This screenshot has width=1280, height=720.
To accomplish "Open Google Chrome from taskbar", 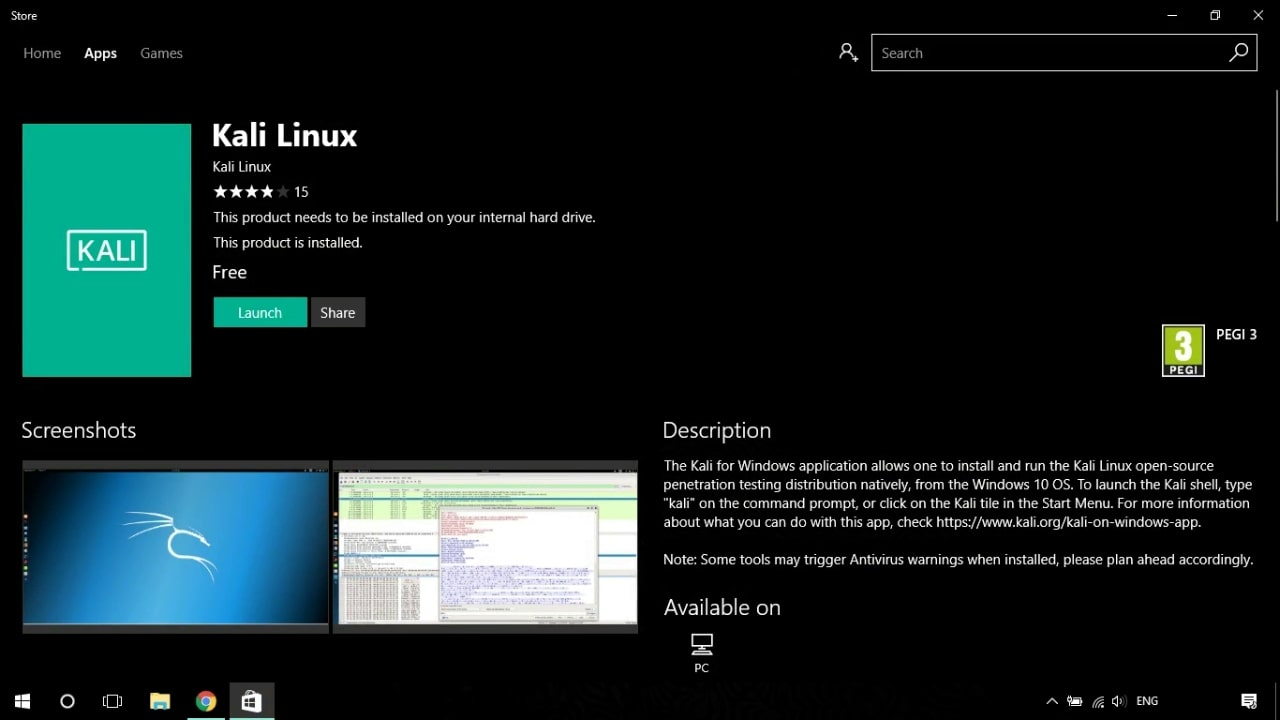I will [206, 701].
